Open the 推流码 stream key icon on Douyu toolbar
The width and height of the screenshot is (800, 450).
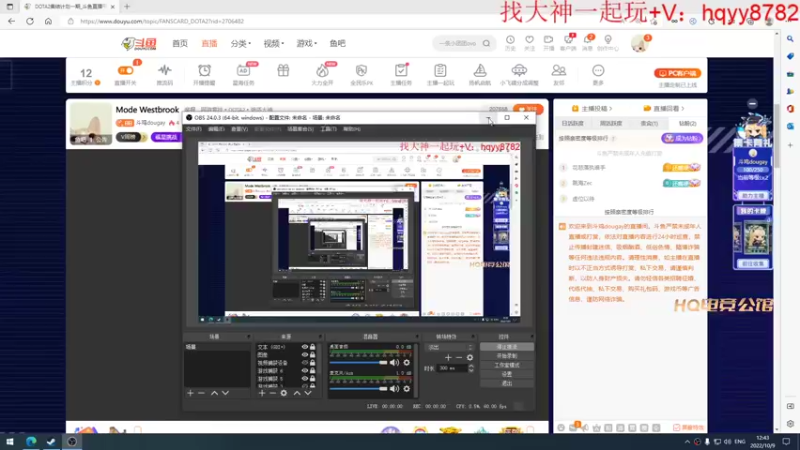164,70
